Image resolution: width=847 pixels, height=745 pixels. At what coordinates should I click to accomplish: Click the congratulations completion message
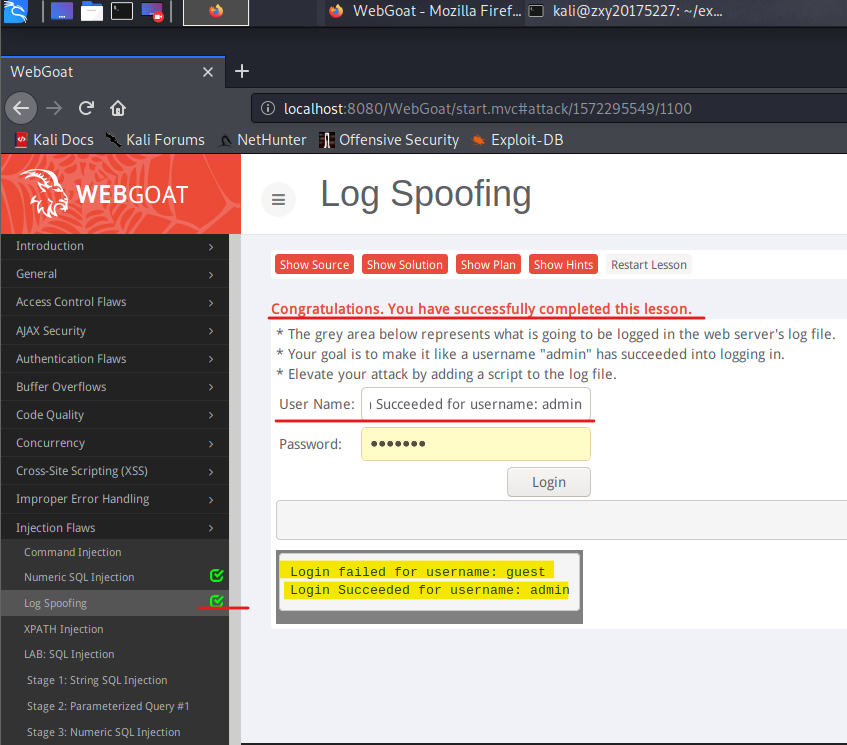pyautogui.click(x=481, y=309)
